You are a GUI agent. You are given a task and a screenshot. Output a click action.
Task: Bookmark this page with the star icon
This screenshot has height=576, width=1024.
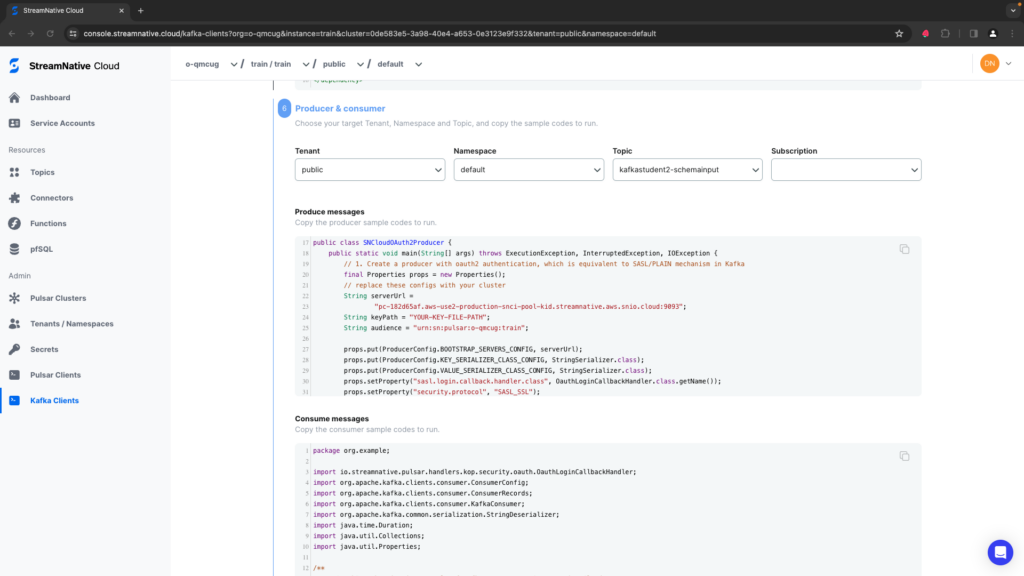[899, 33]
